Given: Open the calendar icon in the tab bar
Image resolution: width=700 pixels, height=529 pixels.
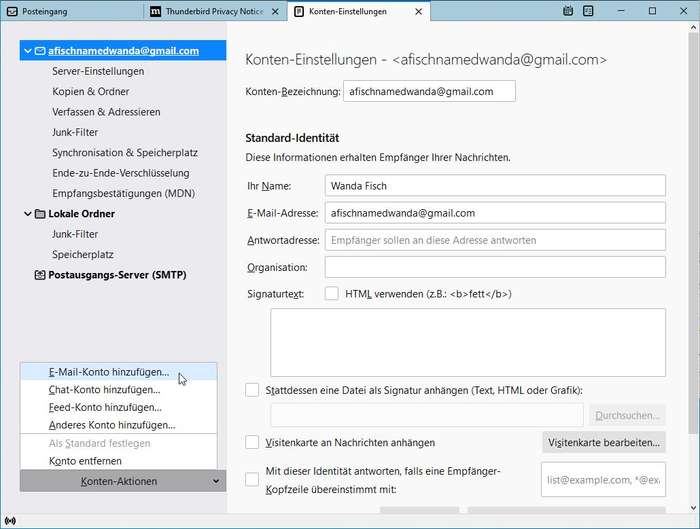Looking at the screenshot, I should click(568, 11).
